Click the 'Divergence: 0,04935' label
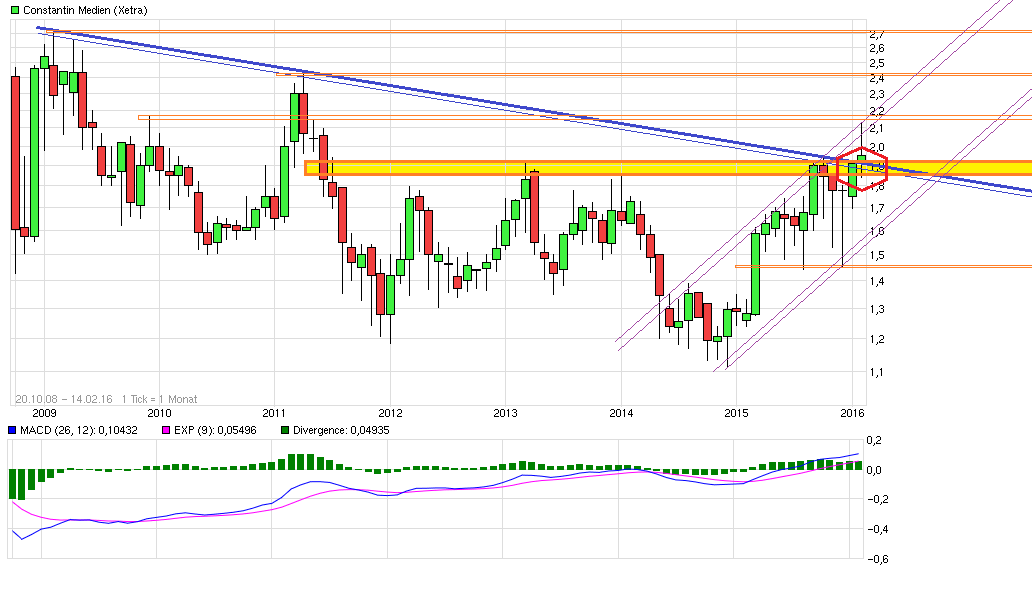Screen dimensions: 1032x591 click(x=341, y=430)
